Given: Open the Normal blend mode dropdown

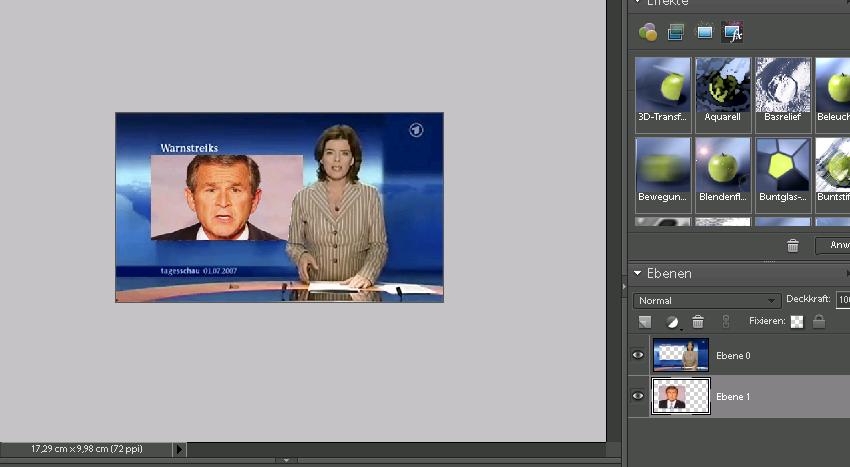Looking at the screenshot, I should click(x=707, y=300).
